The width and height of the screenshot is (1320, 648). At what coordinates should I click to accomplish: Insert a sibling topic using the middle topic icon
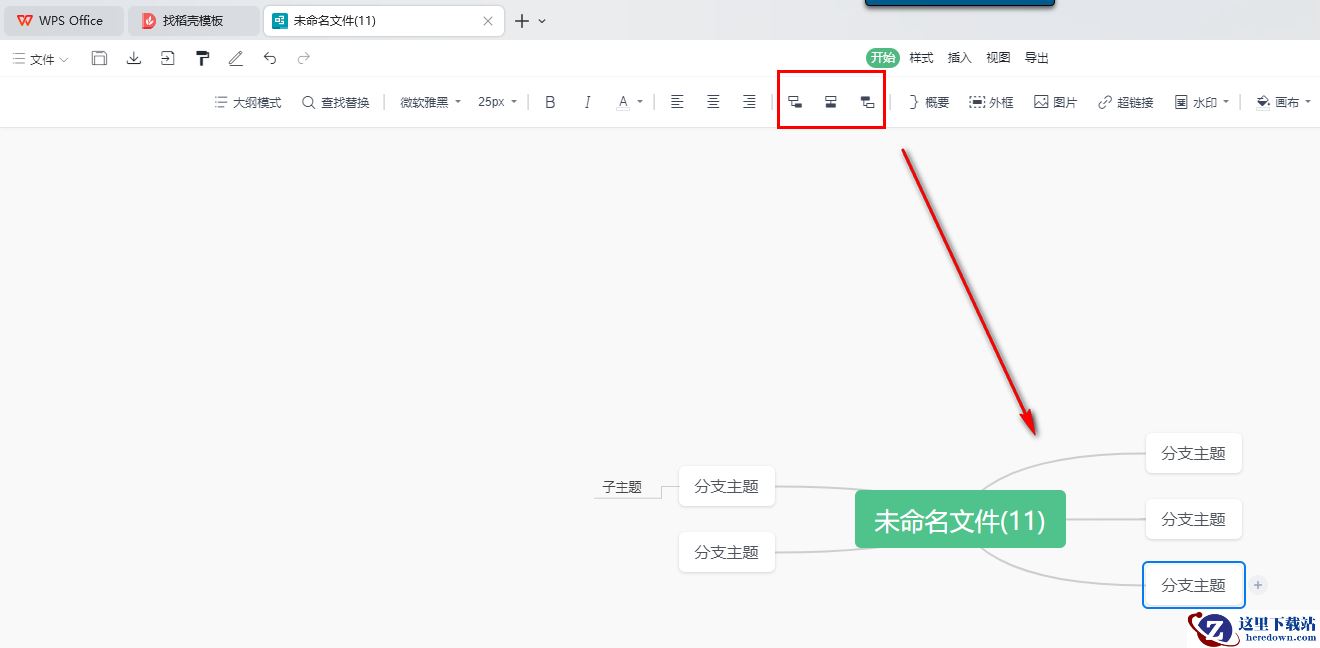[830, 102]
